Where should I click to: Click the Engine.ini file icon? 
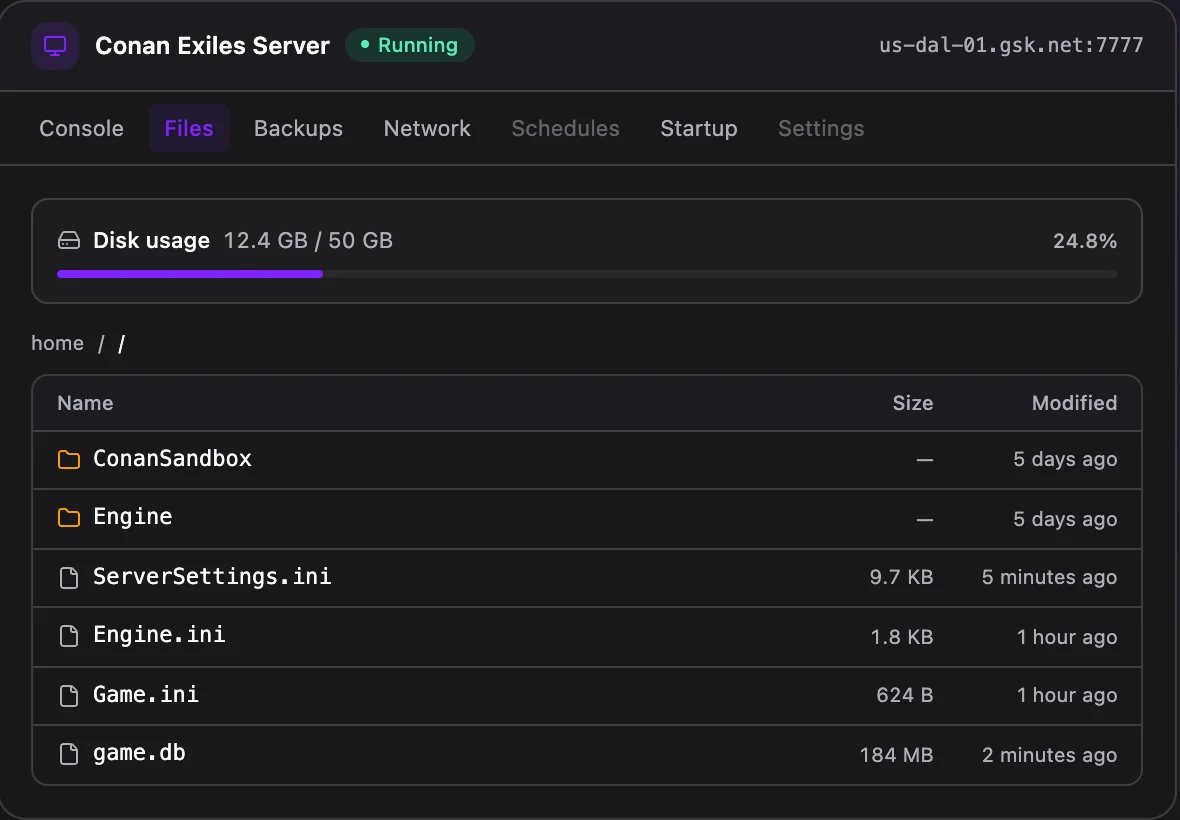coord(69,636)
